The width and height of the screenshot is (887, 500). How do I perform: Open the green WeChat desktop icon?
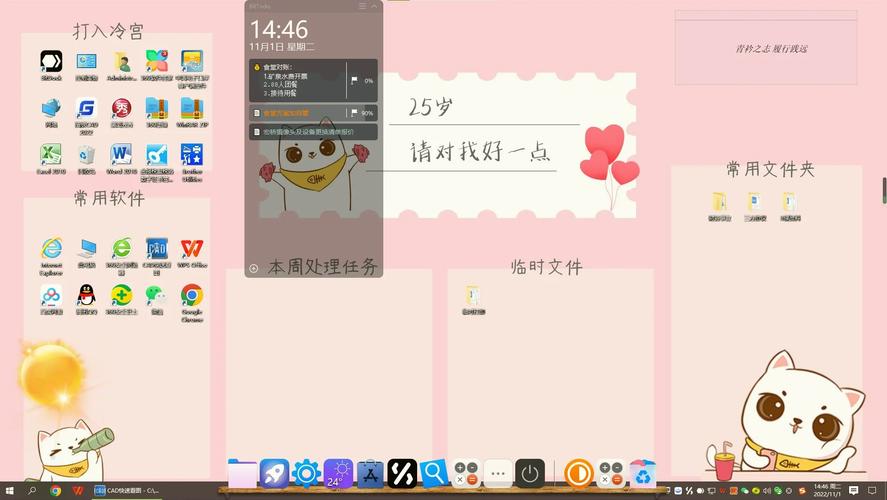pyautogui.click(x=156, y=296)
